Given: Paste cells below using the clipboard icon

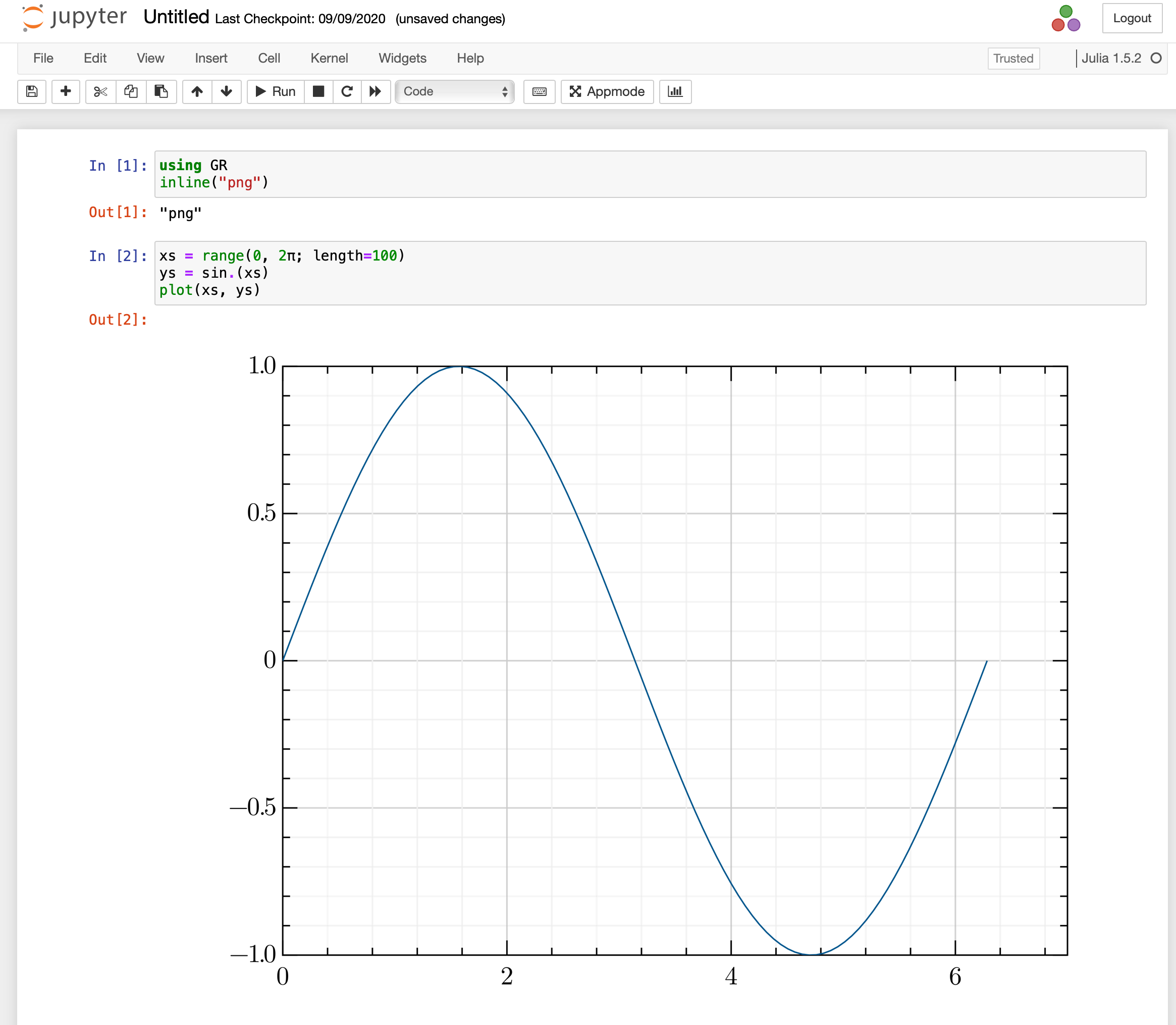Looking at the screenshot, I should click(161, 91).
